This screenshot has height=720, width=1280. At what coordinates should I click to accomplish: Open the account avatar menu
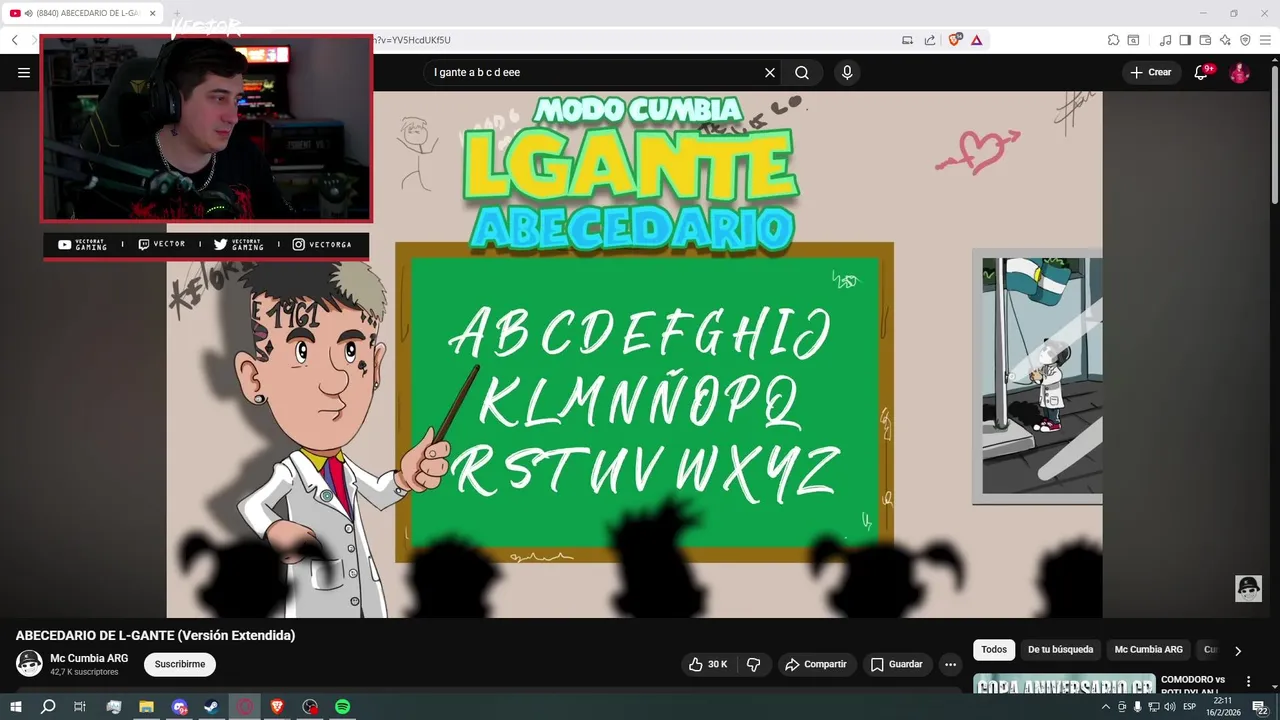click(x=1239, y=72)
